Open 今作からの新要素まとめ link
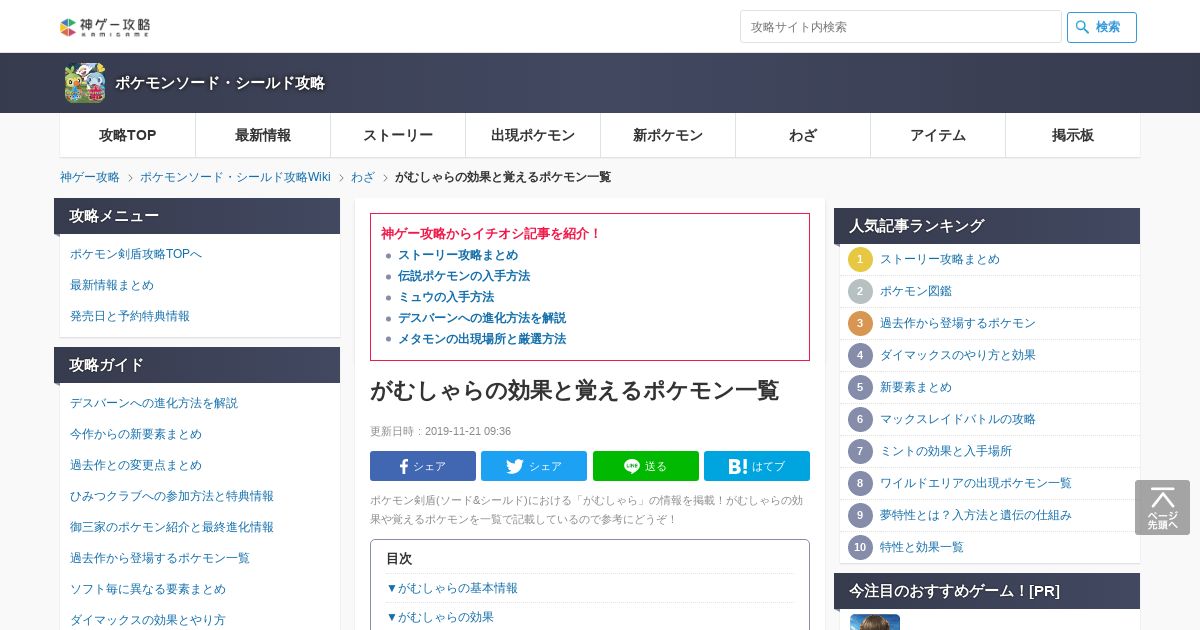This screenshot has width=1200, height=630. pos(136,434)
